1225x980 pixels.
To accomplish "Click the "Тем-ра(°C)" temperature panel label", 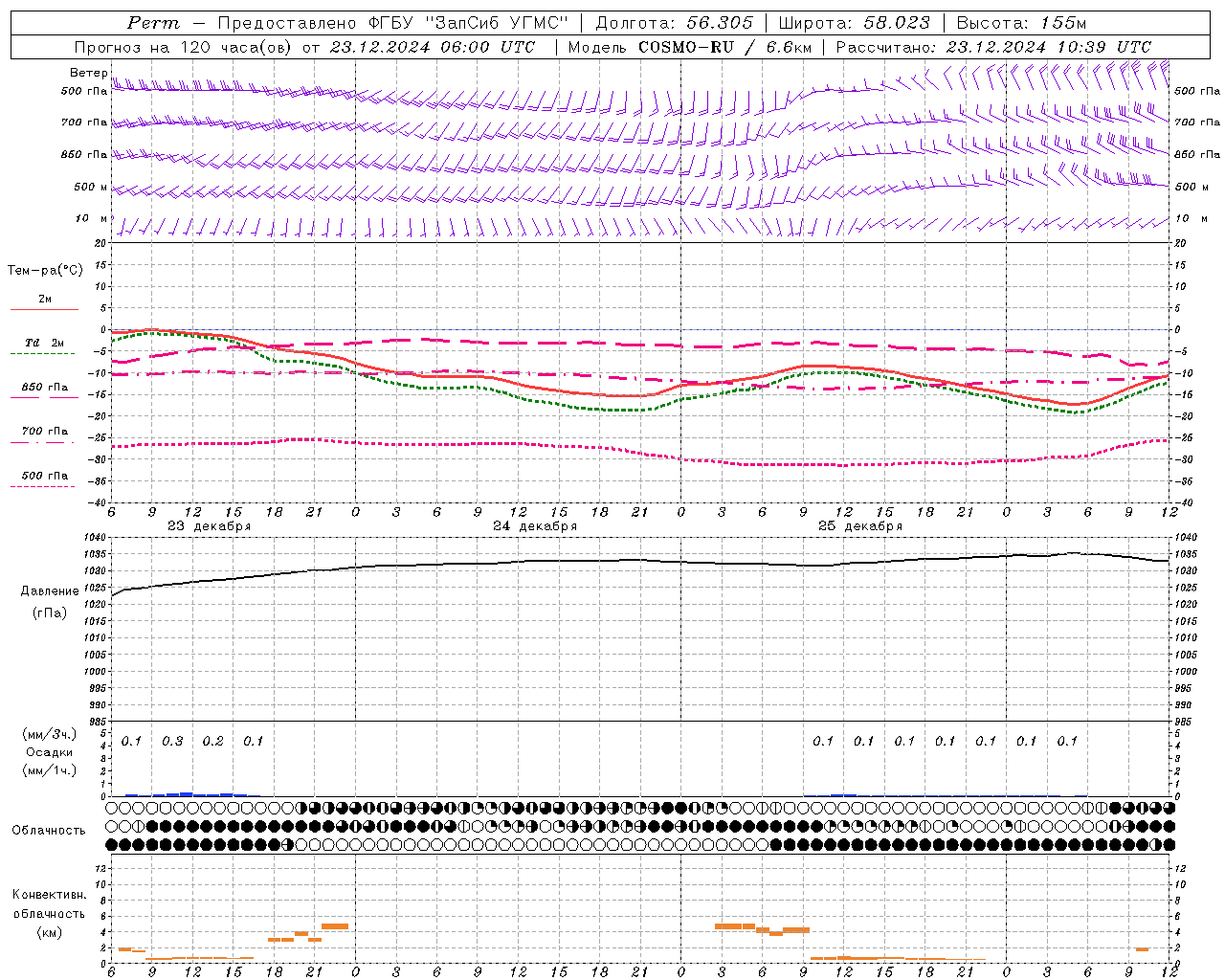I will tap(45, 271).
